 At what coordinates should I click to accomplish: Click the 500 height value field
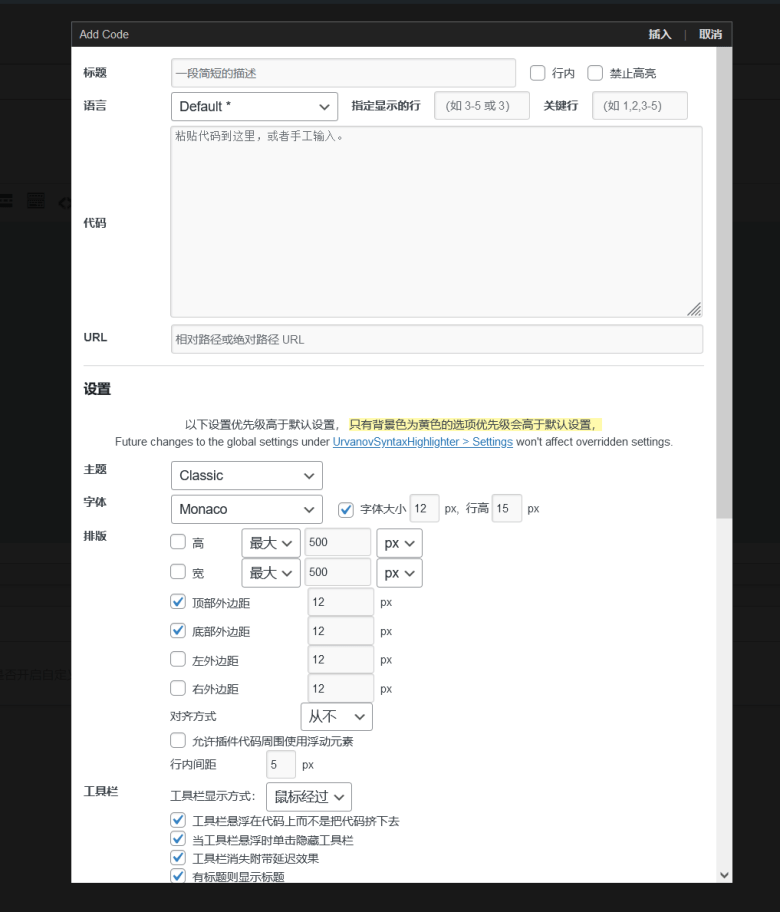[337, 543]
